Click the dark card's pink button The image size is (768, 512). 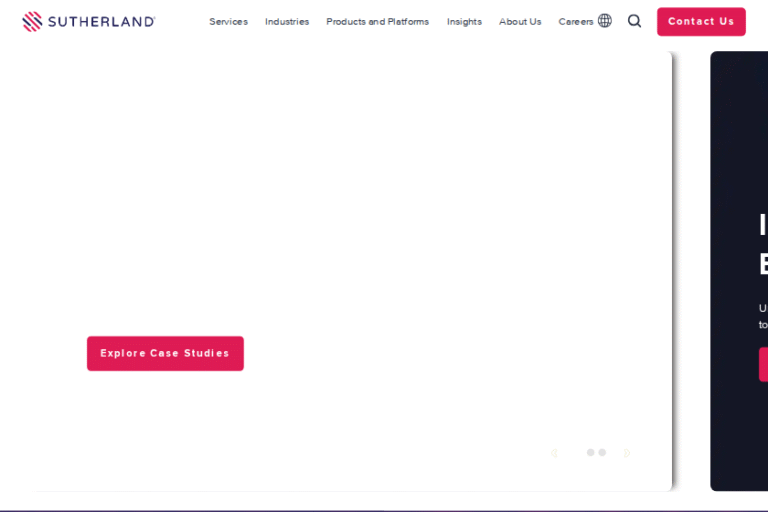[x=763, y=364]
